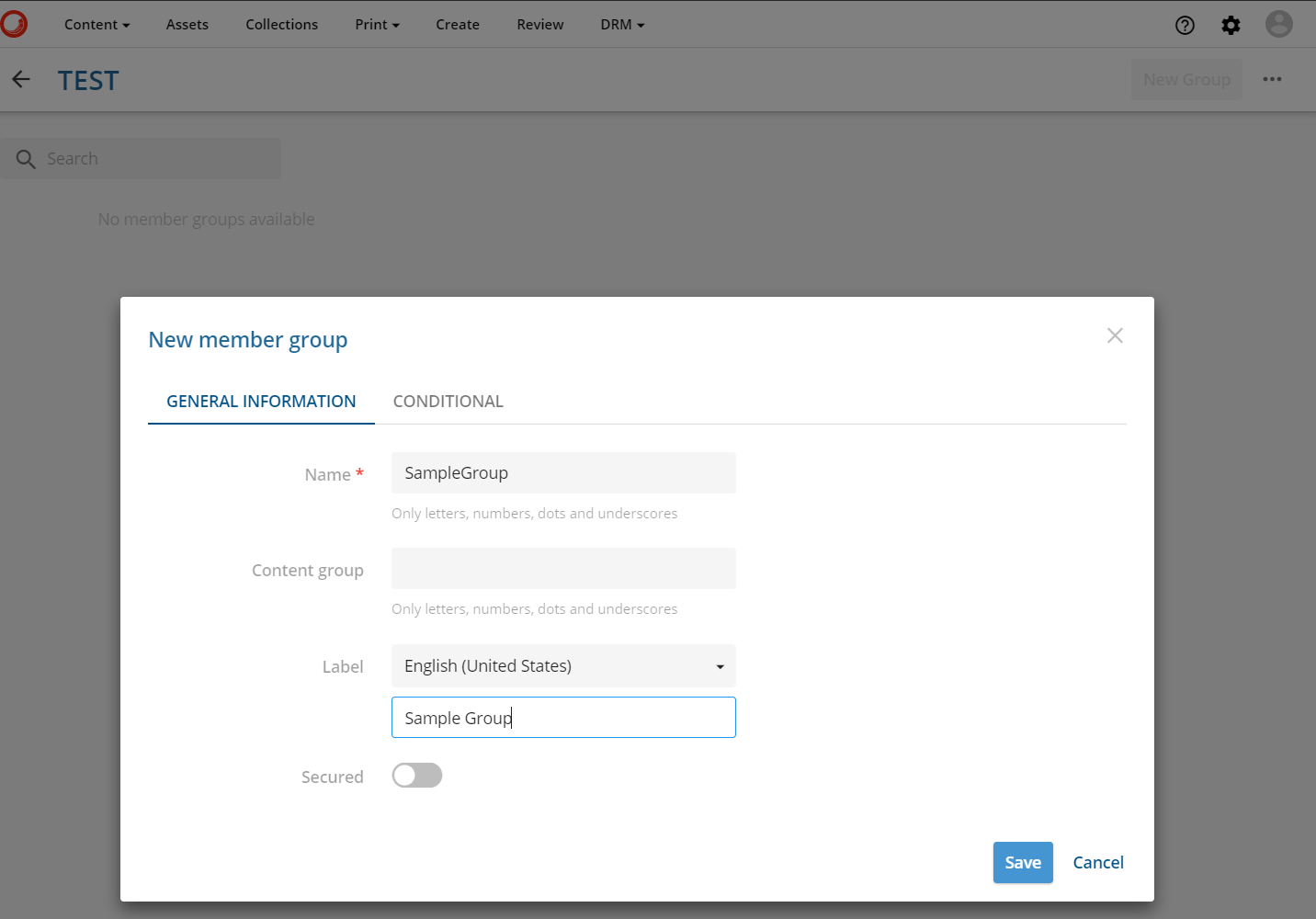Expand the English (United States) label dropdown
This screenshot has width=1316, height=919.
(563, 666)
